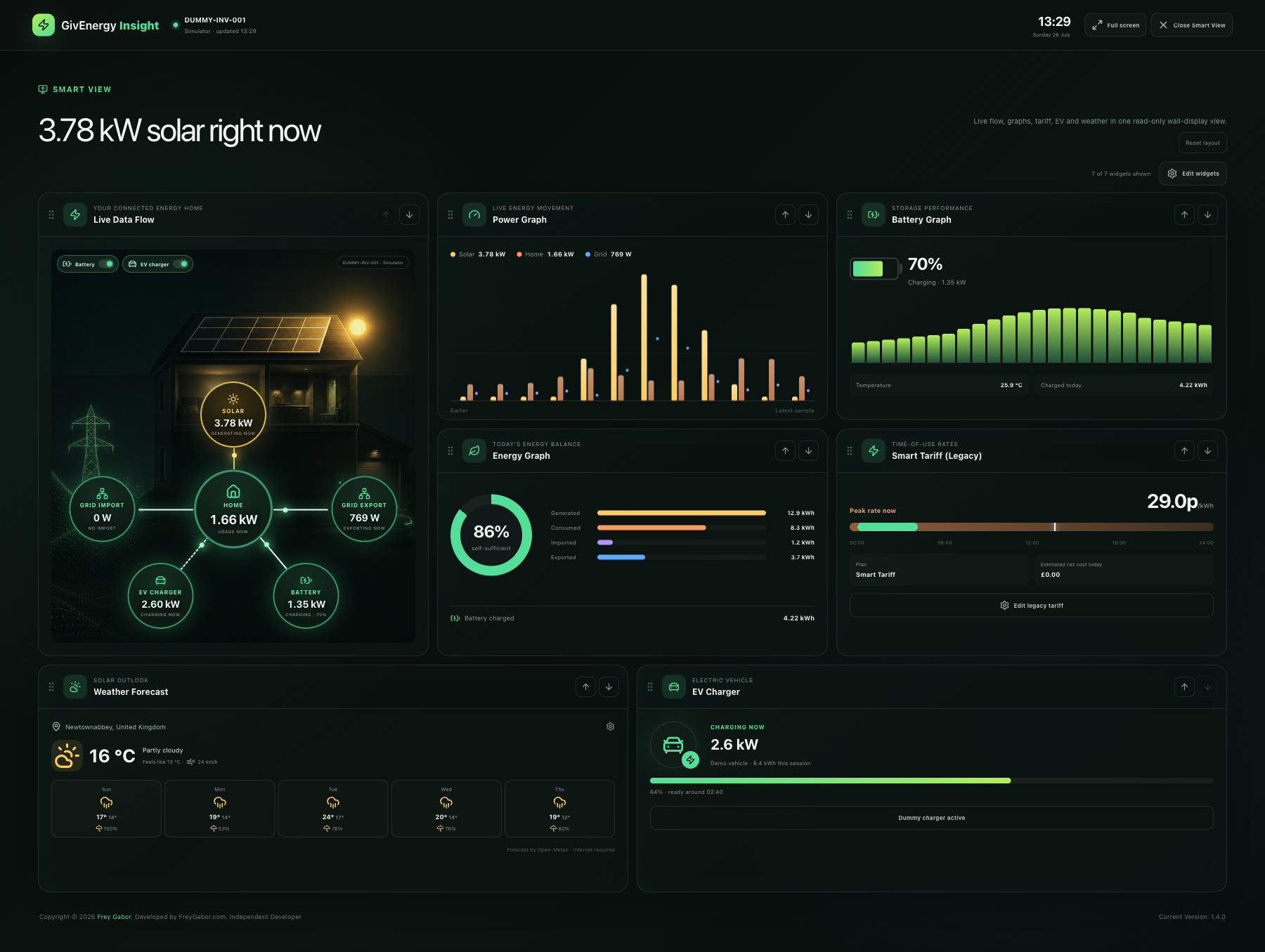Open the Thu forecast card
1265x952 pixels.
pos(559,809)
